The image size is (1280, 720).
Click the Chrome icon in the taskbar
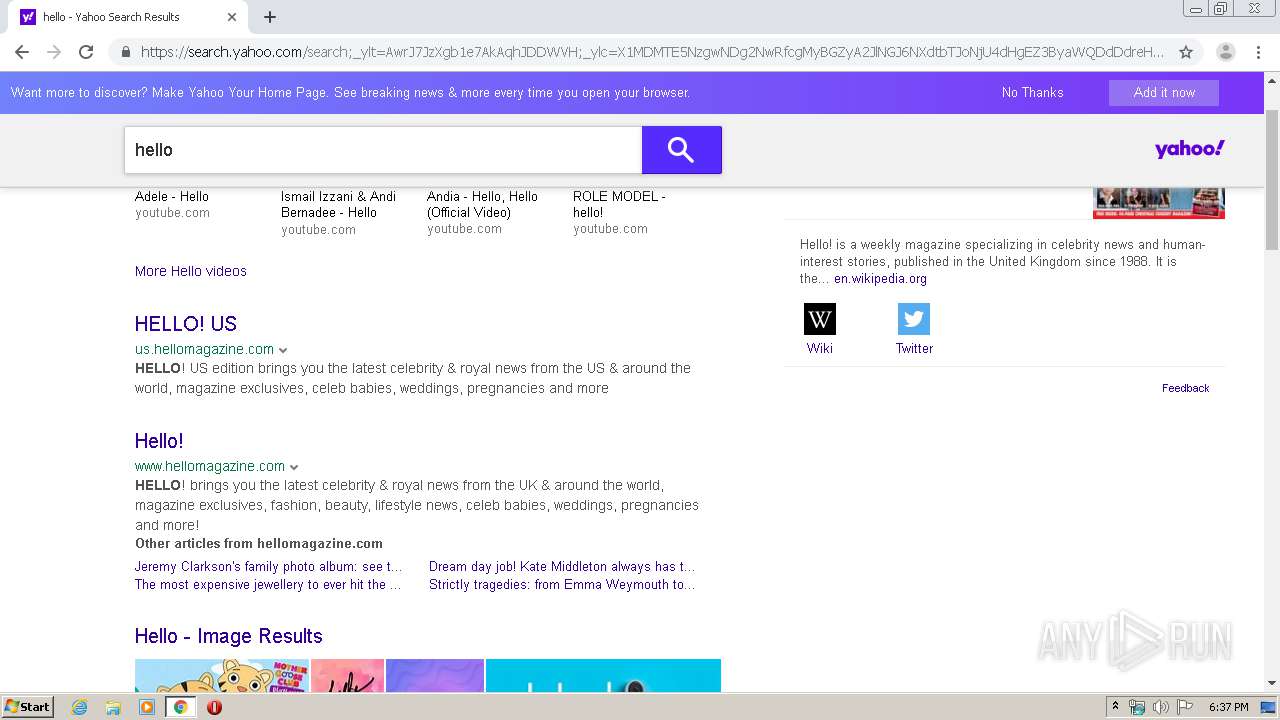pos(180,707)
